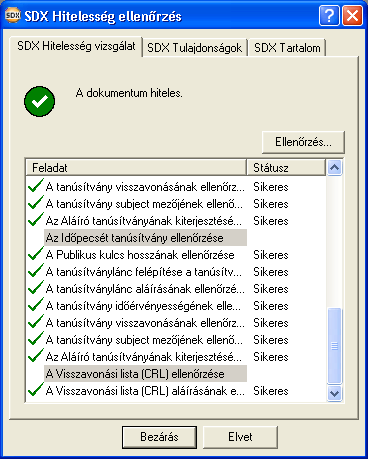Viewport: 368px width, 459px height.
Task: Click the list scrollbar up arrow
Action: [x=334, y=167]
